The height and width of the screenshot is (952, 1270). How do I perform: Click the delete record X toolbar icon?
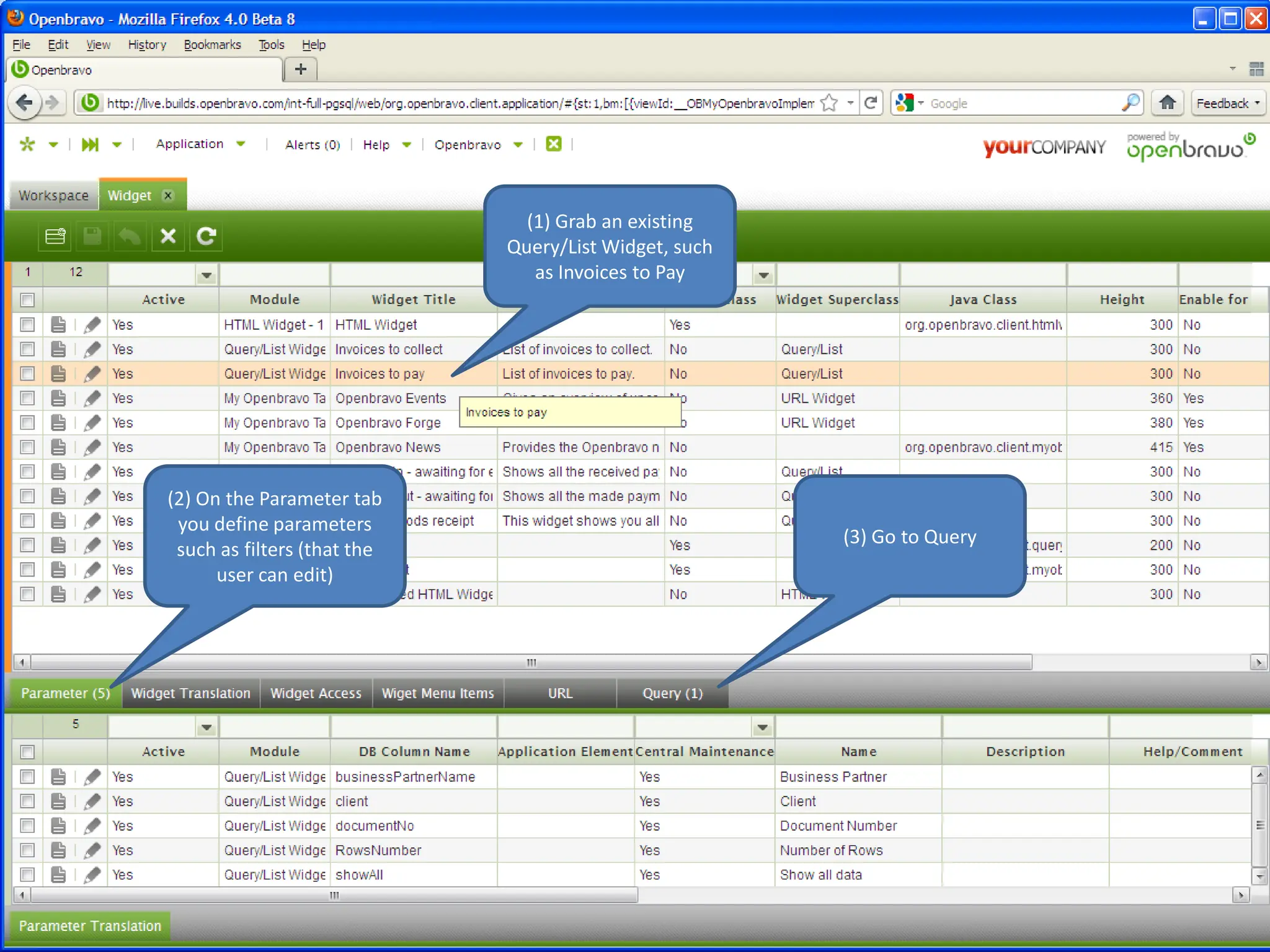168,236
